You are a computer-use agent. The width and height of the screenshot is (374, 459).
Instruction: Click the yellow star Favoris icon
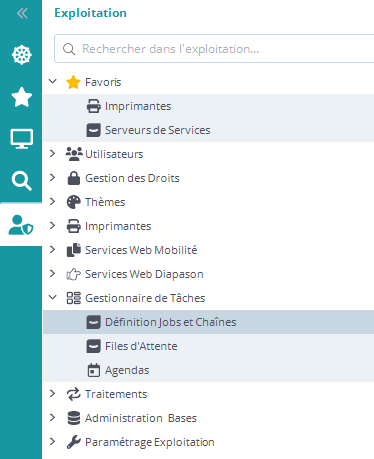73,82
